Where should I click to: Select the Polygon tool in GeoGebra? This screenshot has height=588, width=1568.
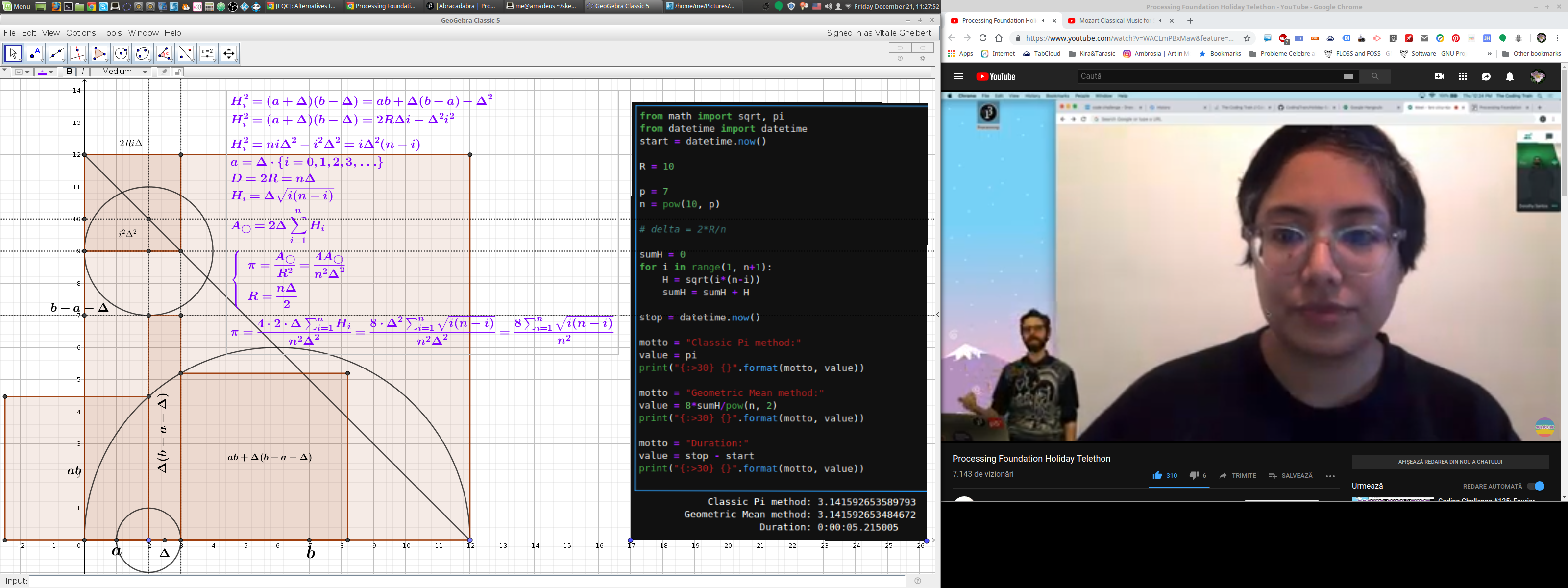point(100,53)
